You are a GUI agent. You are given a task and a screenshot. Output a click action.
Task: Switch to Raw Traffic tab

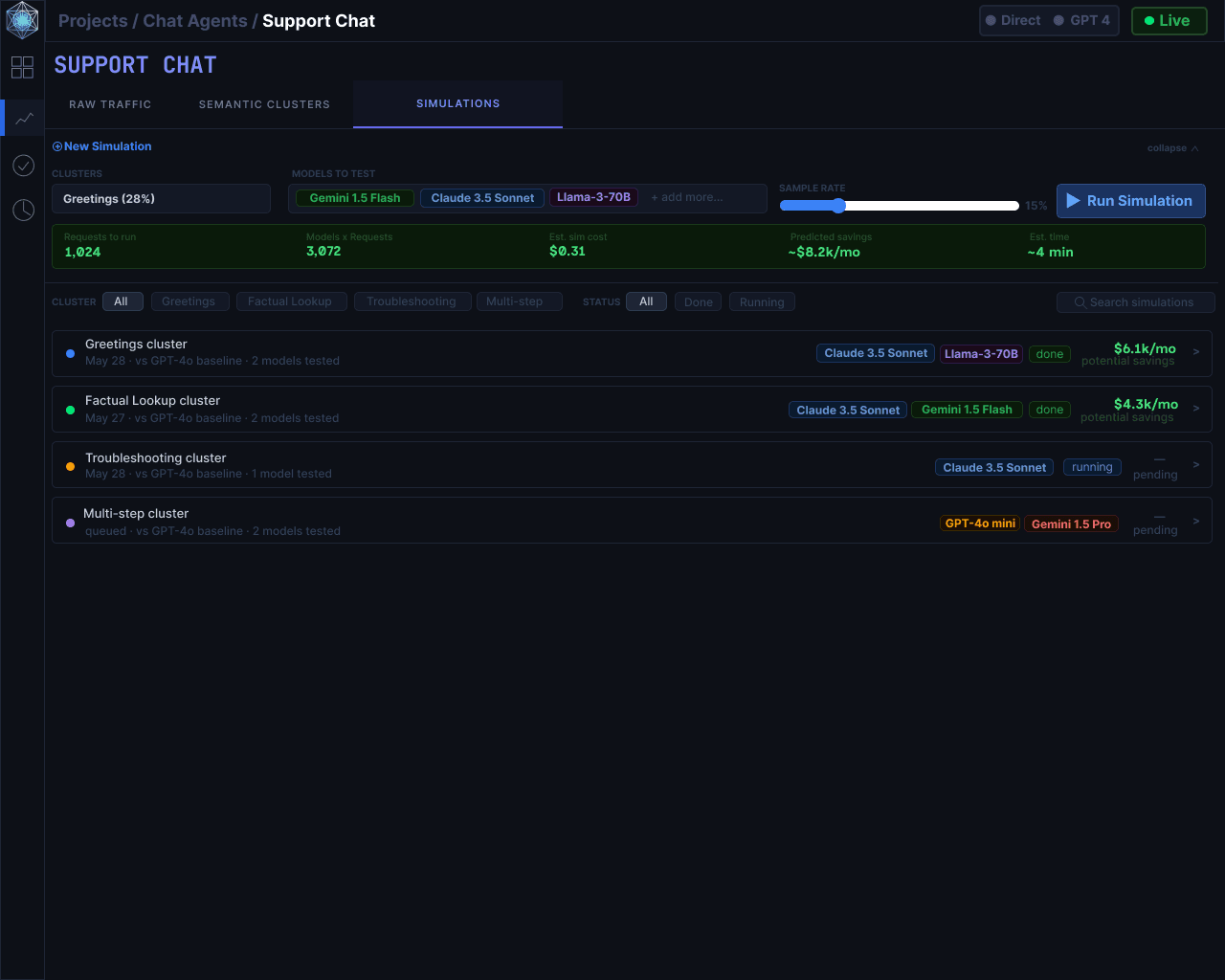pos(110,104)
